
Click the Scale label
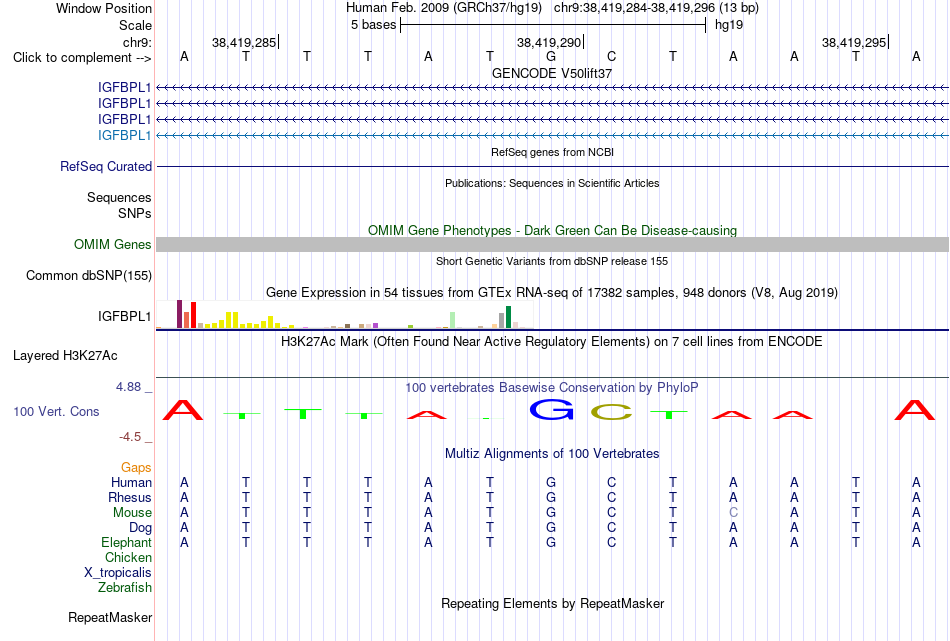coord(135,25)
